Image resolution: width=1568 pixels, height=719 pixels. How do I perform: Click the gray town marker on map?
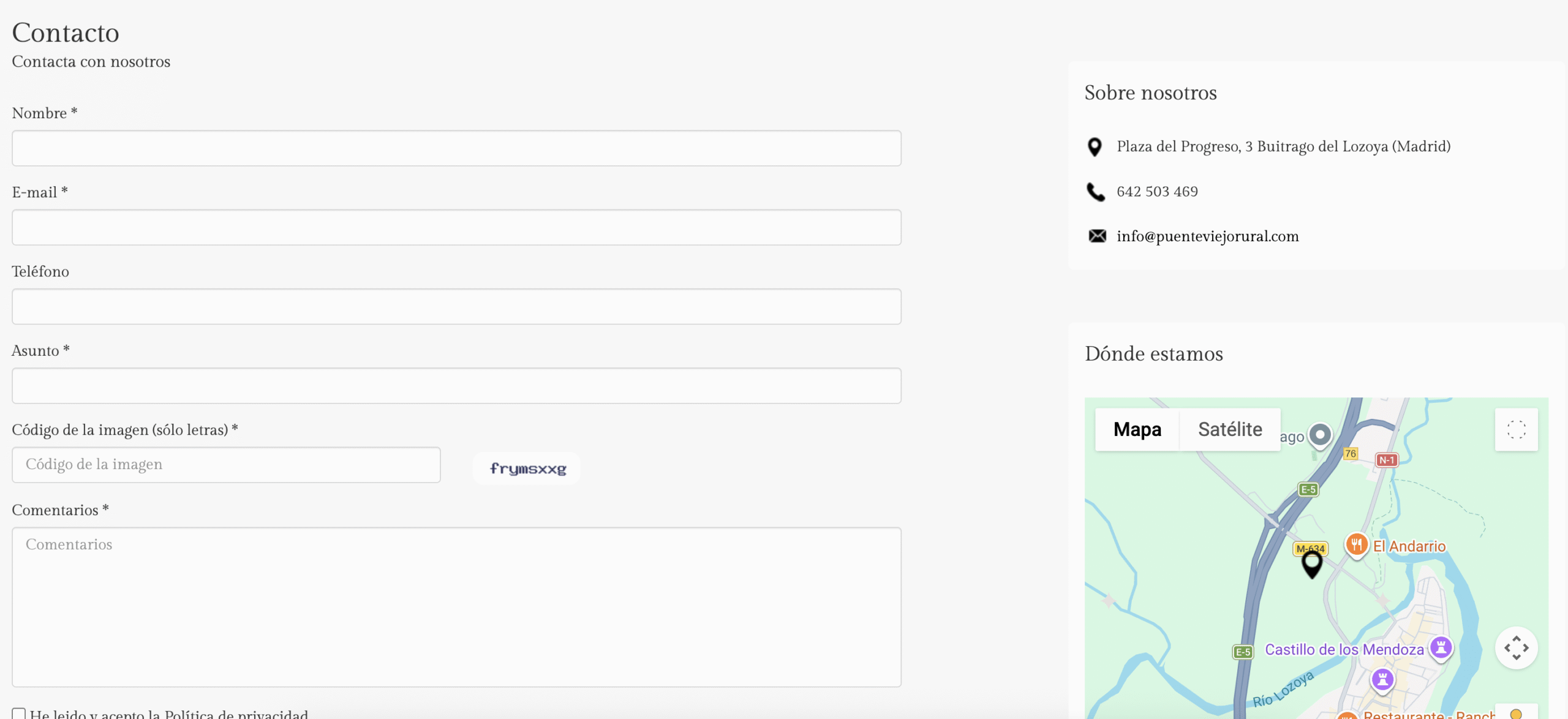[1320, 435]
